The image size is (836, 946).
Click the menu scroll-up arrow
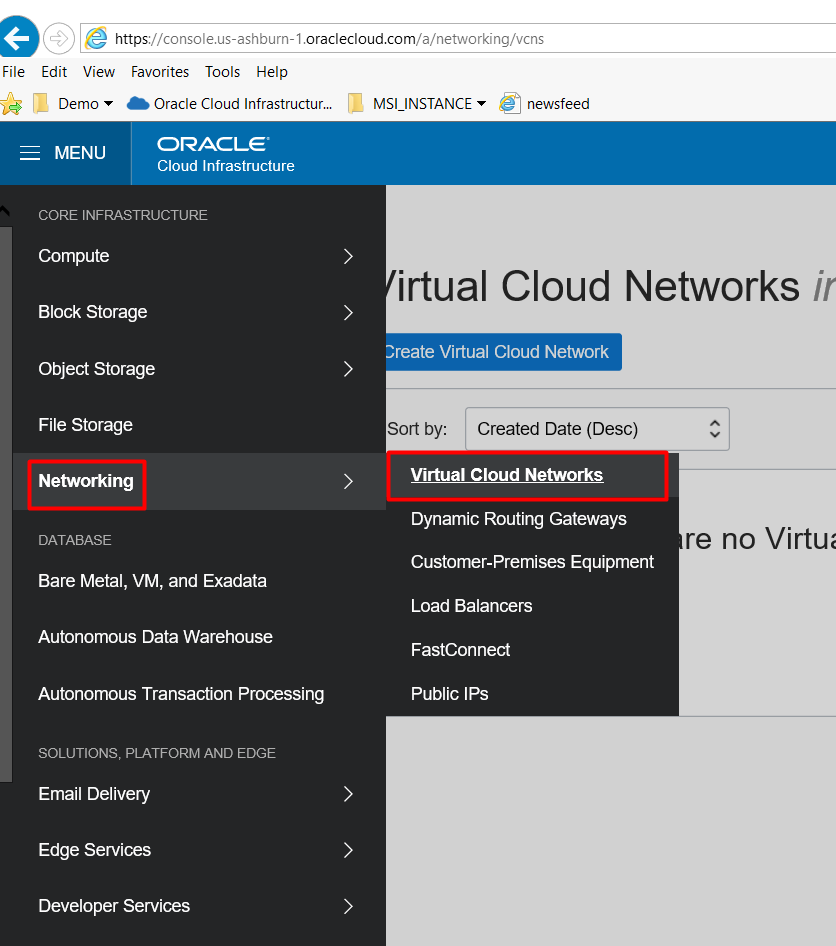pyautogui.click(x=5, y=211)
